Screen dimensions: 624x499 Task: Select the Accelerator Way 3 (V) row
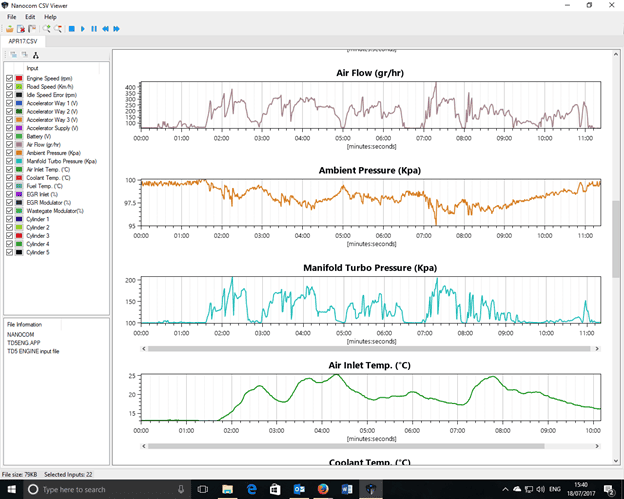(x=52, y=120)
